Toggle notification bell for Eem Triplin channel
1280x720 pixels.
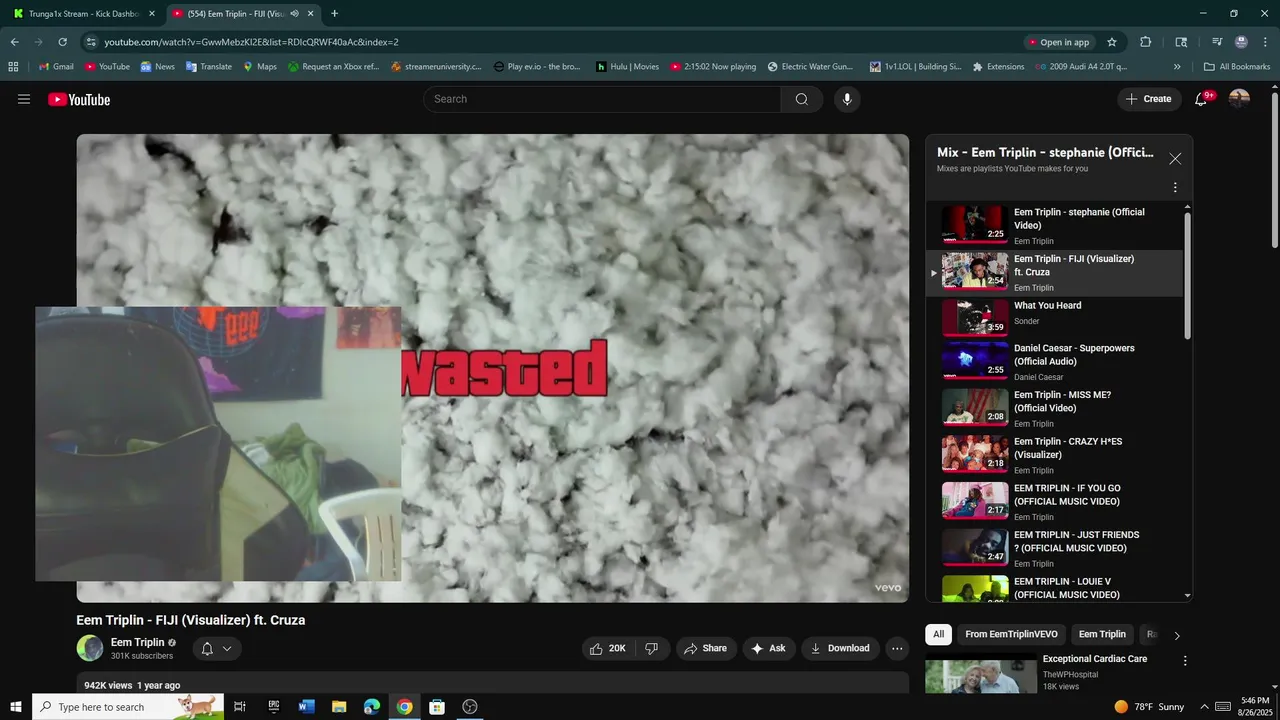(x=217, y=649)
